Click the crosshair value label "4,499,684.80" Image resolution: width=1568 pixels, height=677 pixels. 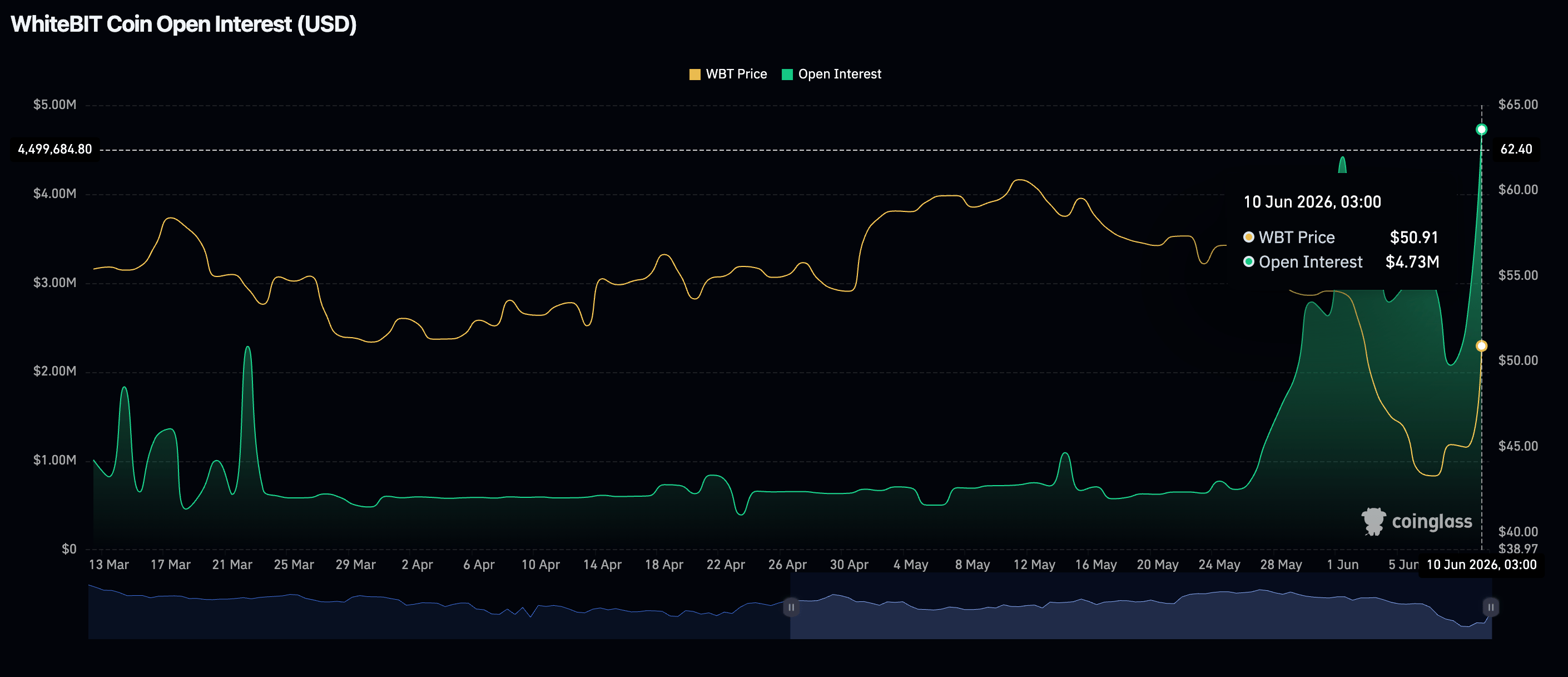(x=55, y=149)
